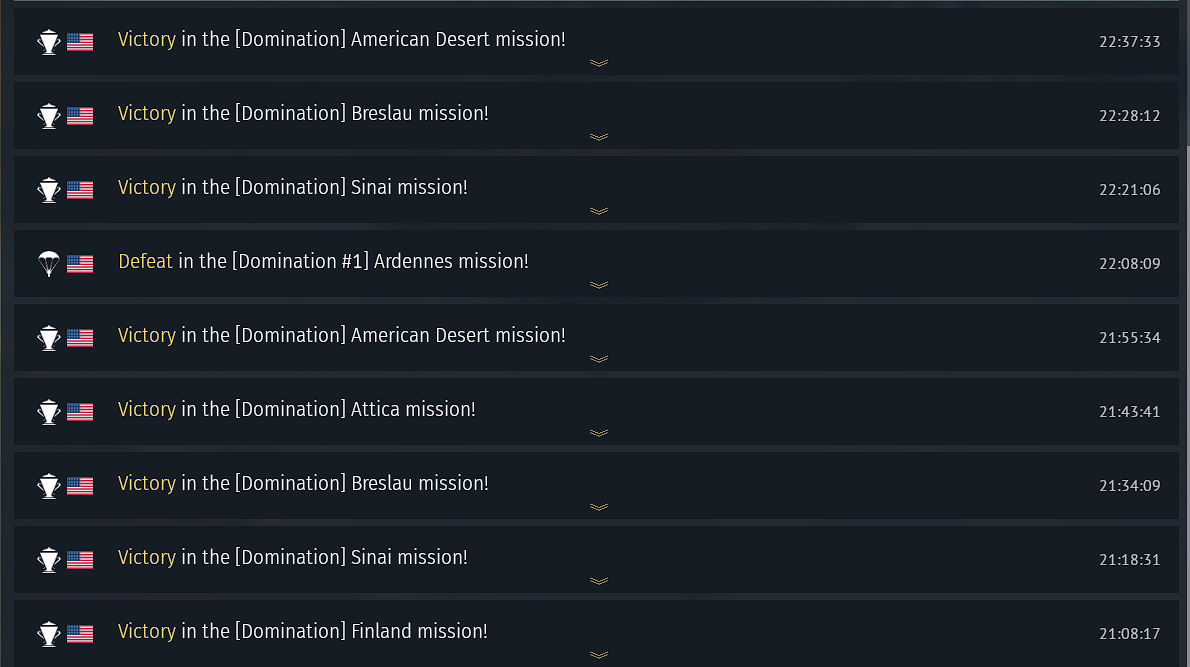
Task: Expand the Ardennes defeat entry chevron
Action: pyautogui.click(x=599, y=285)
